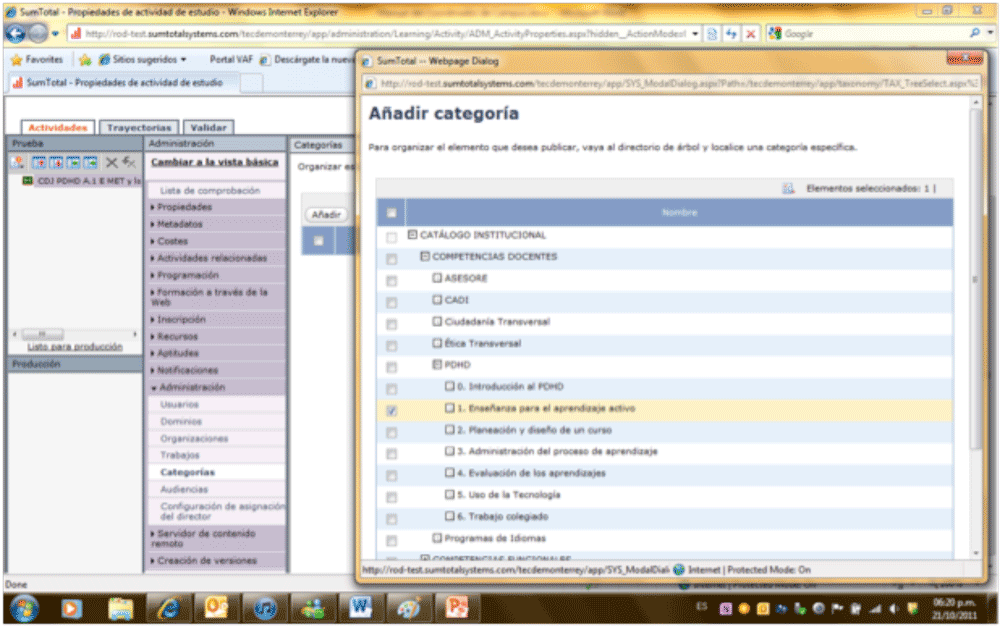Open Windows Explorer folder from taskbar

[121, 609]
